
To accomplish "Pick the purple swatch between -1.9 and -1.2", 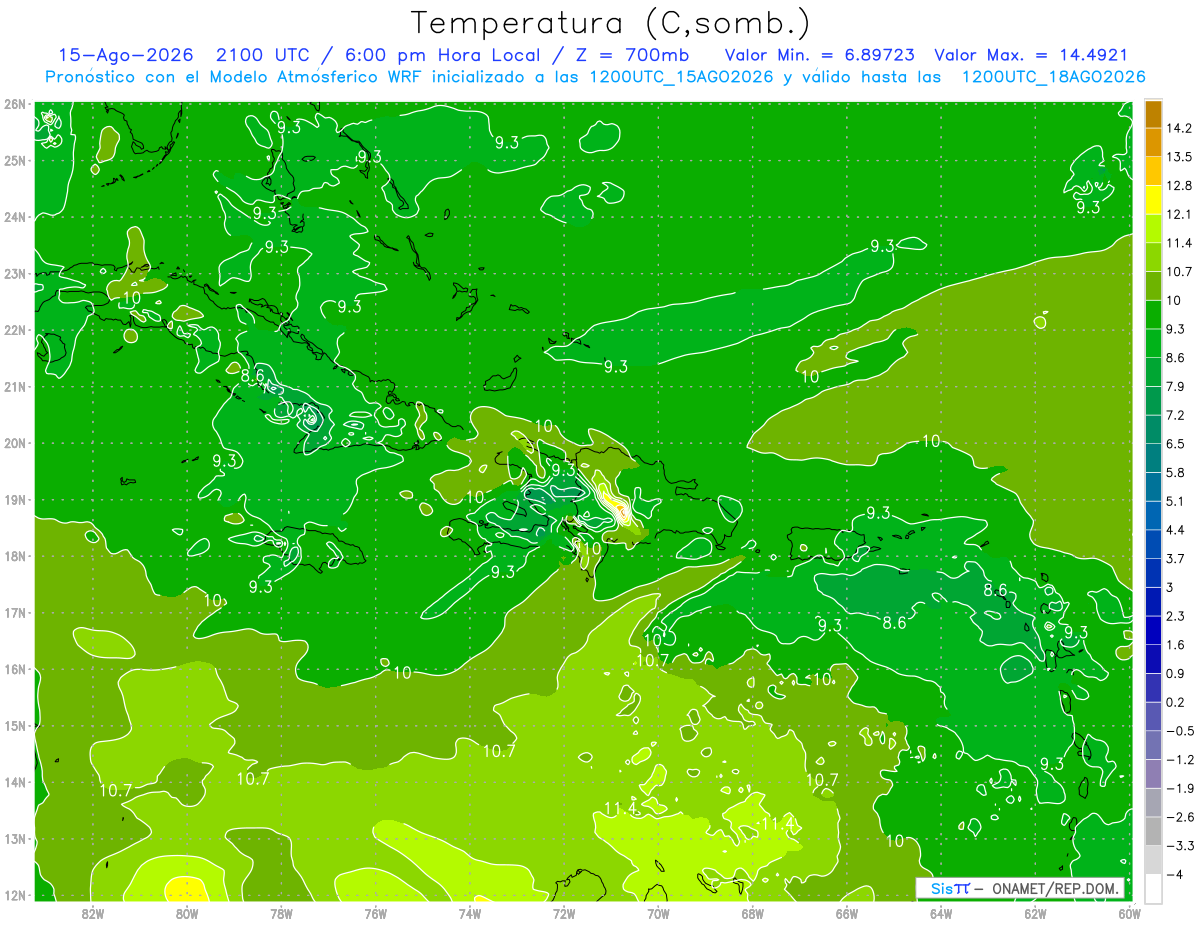I will (1153, 773).
